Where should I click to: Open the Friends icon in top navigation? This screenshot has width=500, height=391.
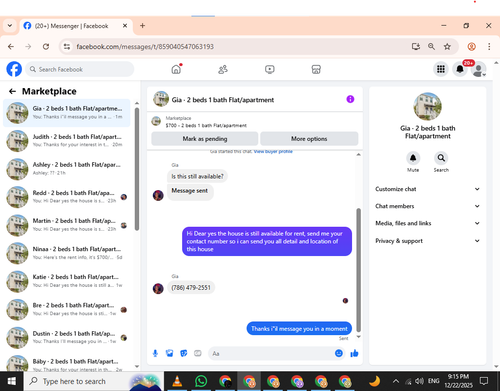pyautogui.click(x=223, y=69)
